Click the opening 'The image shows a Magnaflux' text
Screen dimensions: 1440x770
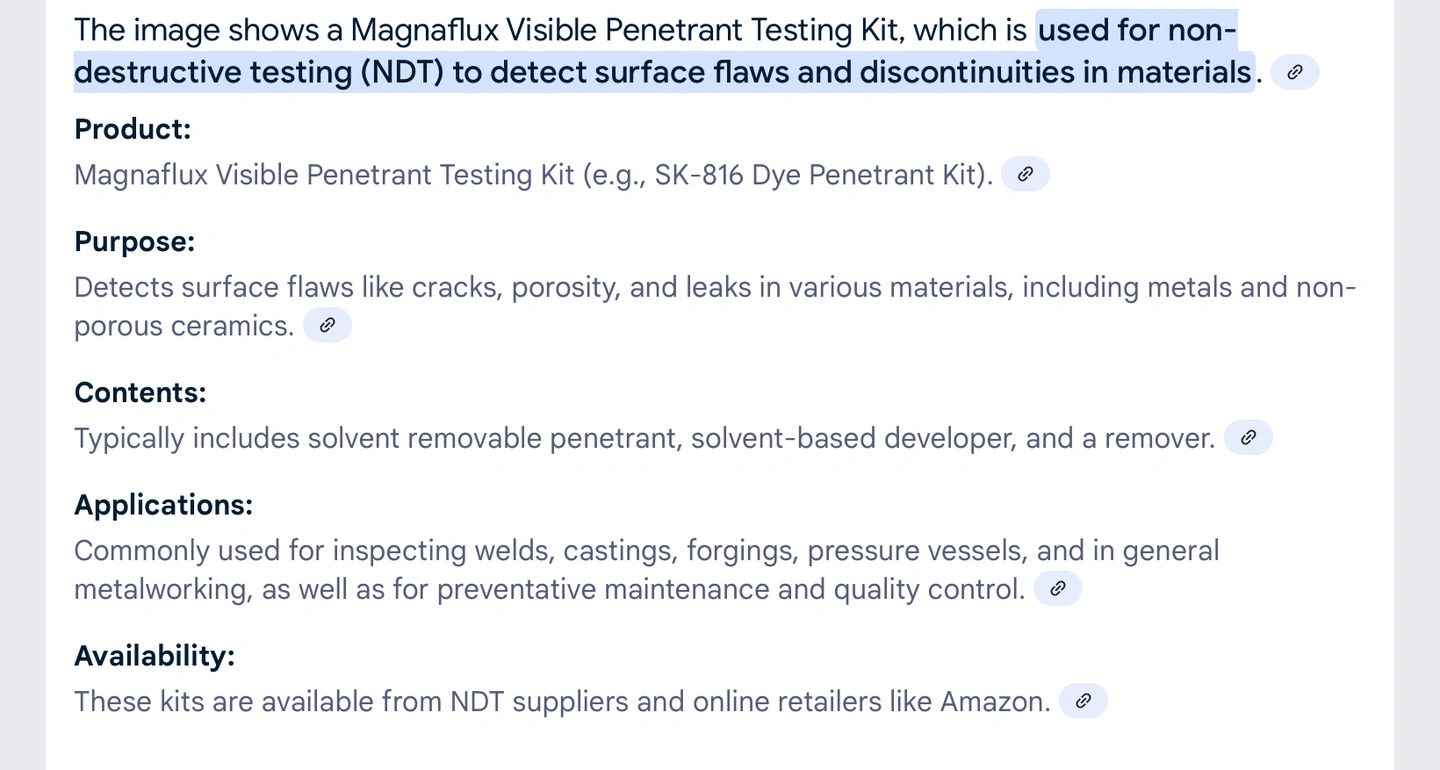coord(286,30)
